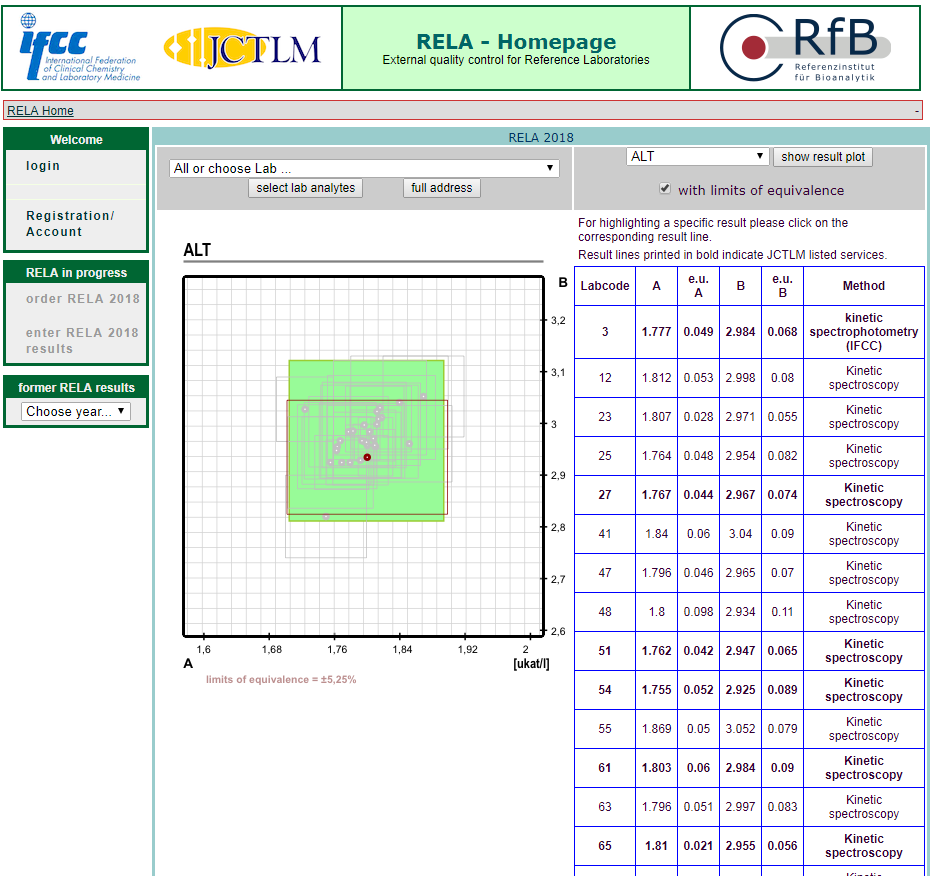952x876 pixels.
Task: Click the 'RELA 2018' panel title
Action: tap(541, 137)
